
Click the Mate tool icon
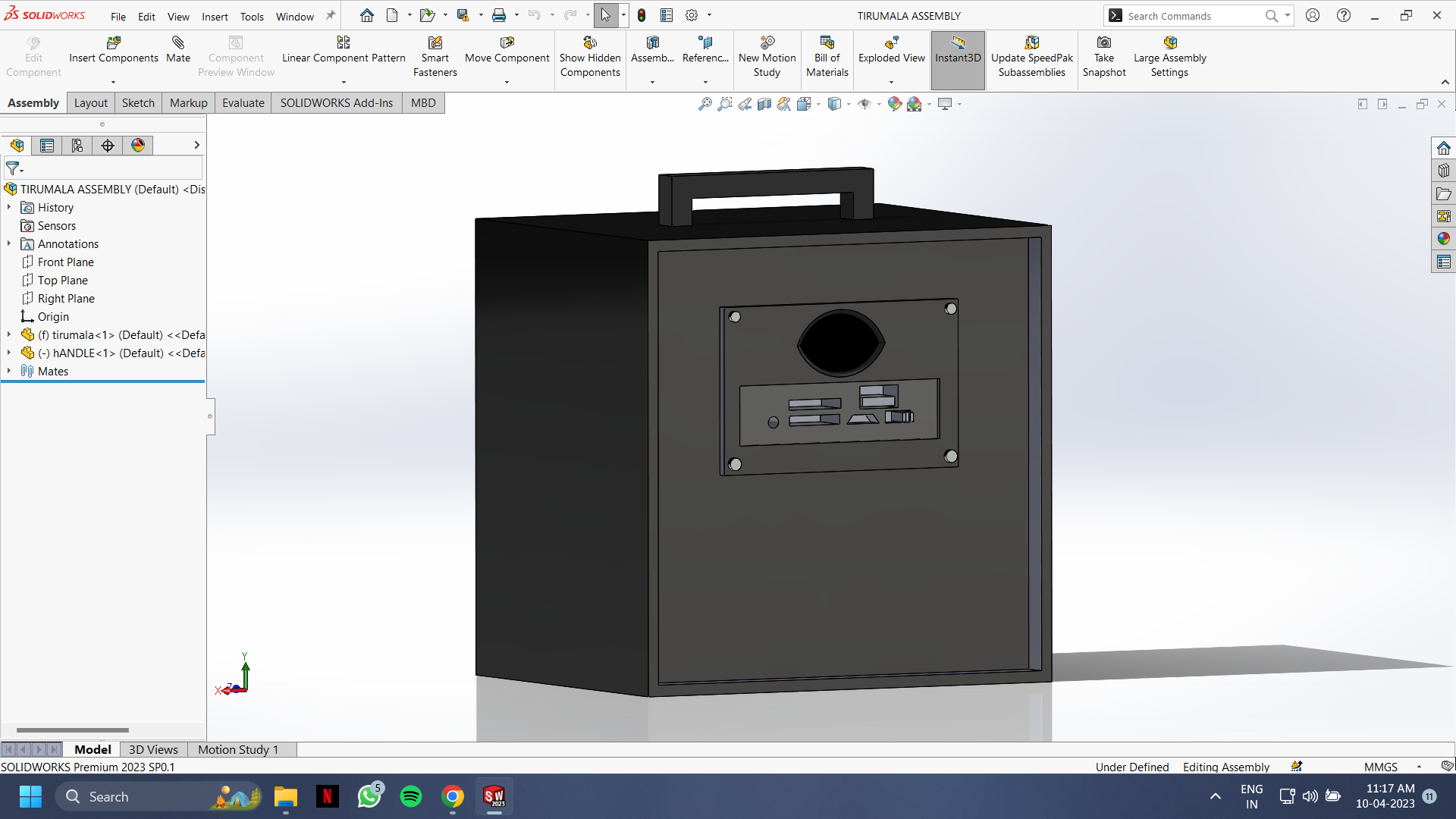coord(178,43)
